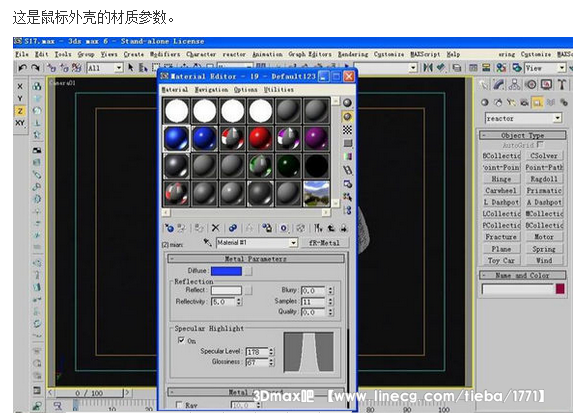The image size is (574, 413).
Task: Click the CSolver button
Action: point(544,156)
